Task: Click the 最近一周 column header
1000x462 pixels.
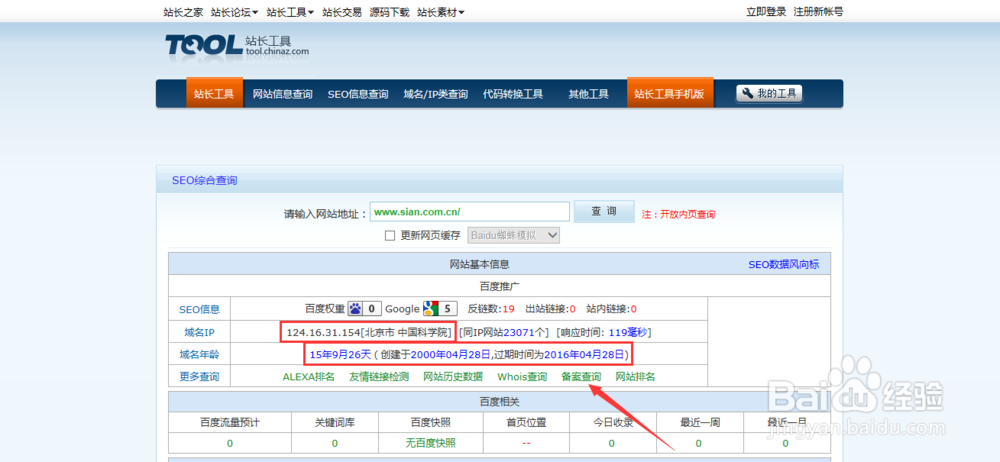Action: (698, 422)
